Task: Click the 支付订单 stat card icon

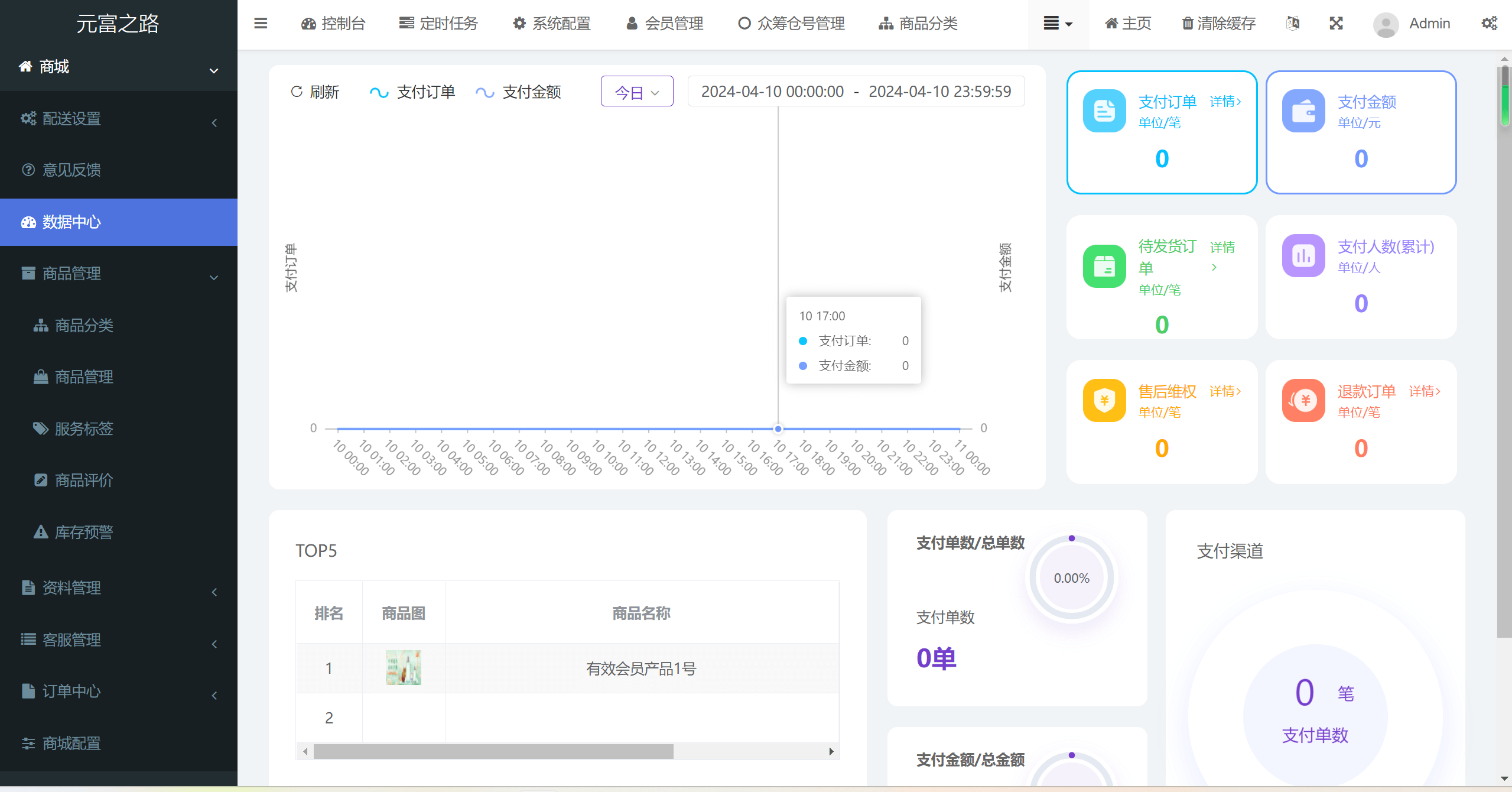Action: point(1103,110)
